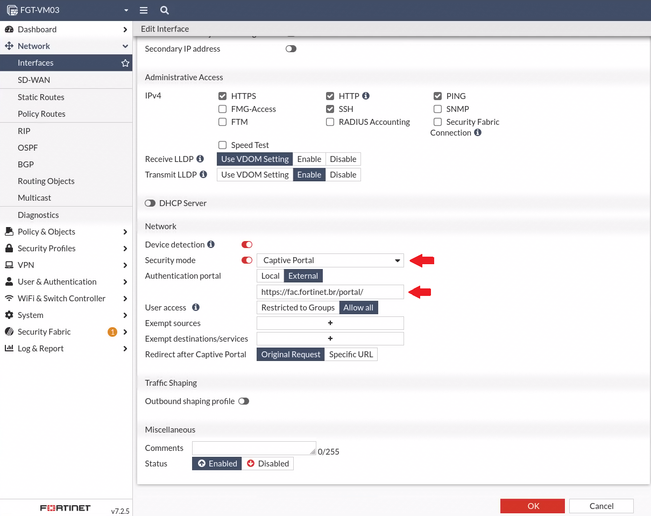
Task: Click the User & Authentication person icon
Action: tap(9, 281)
